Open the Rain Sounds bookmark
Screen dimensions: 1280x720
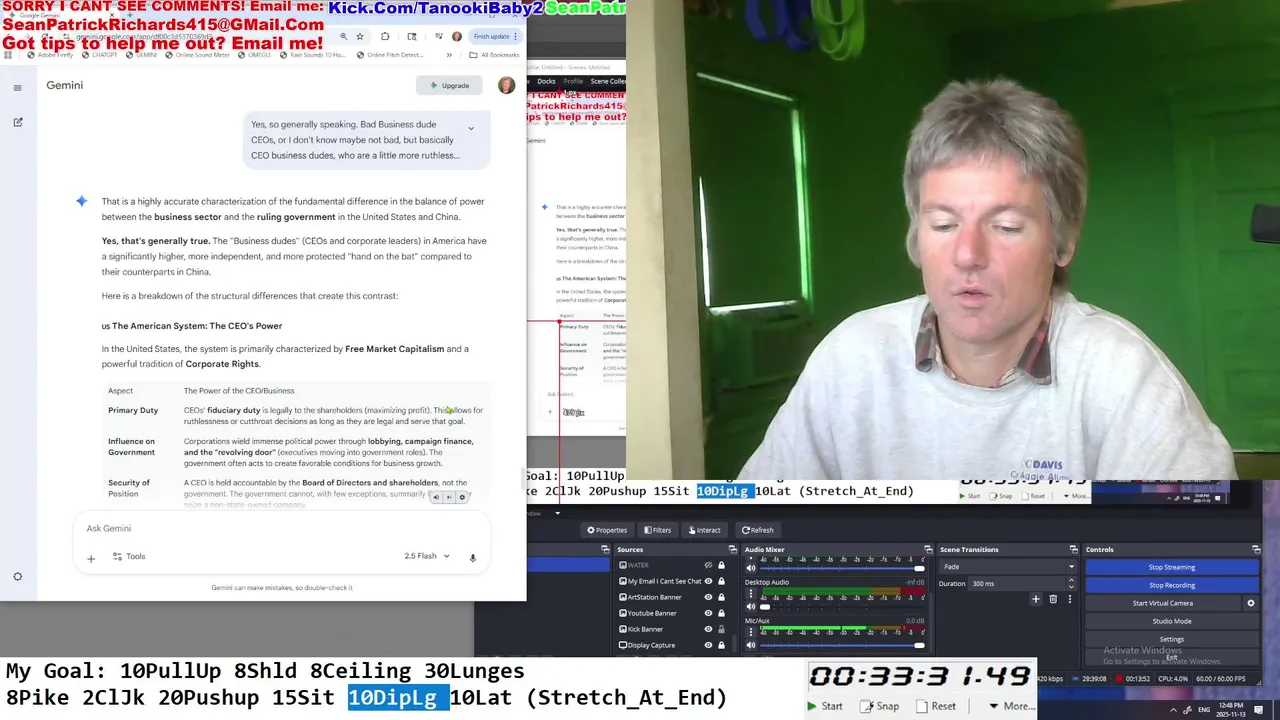314,55
